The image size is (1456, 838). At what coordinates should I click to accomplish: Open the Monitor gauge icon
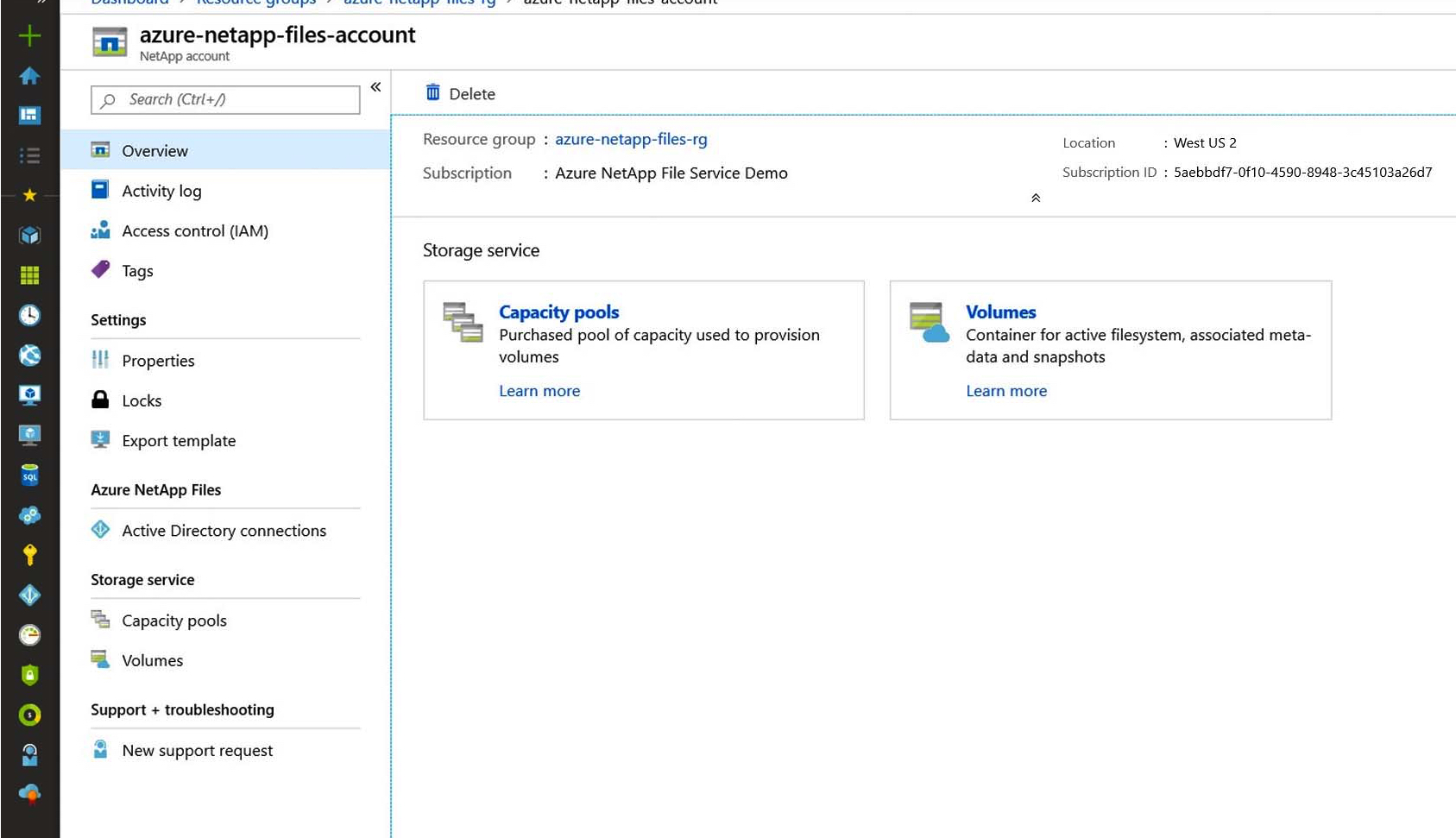tap(29, 635)
